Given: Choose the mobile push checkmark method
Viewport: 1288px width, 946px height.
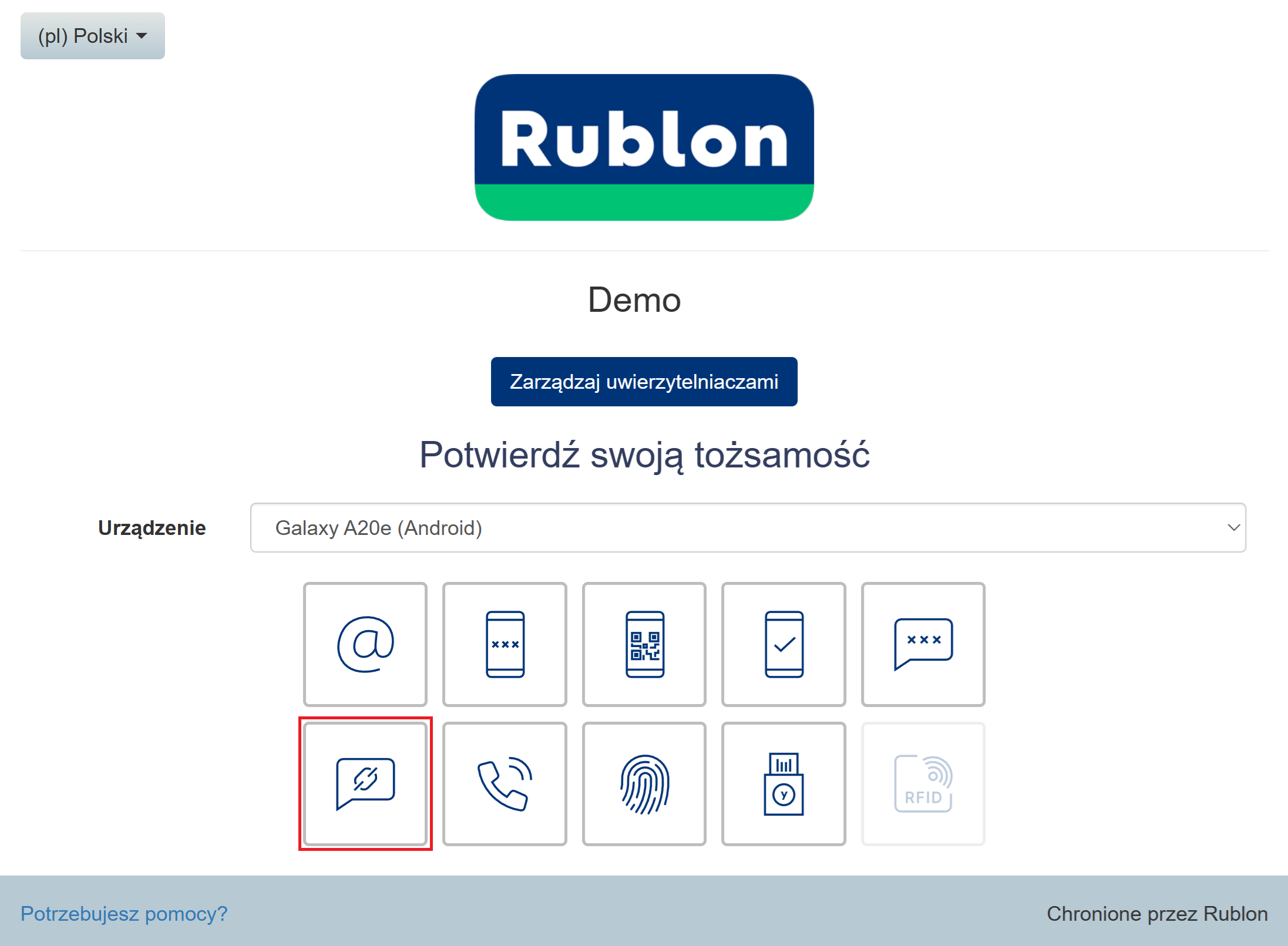Looking at the screenshot, I should (783, 644).
